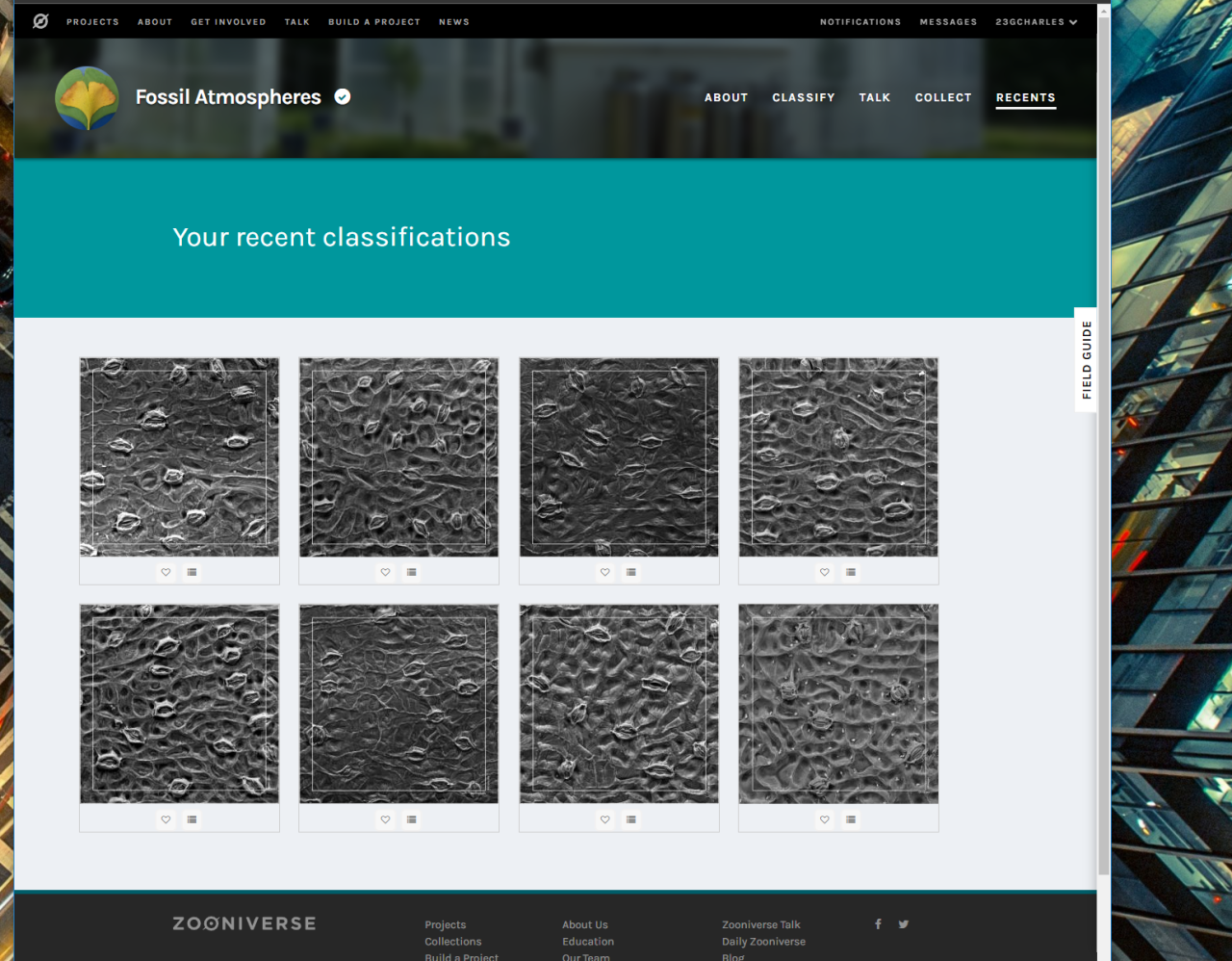This screenshot has height=961, width=1232.
Task: Add third bottom-row image to a collection
Action: (x=630, y=819)
